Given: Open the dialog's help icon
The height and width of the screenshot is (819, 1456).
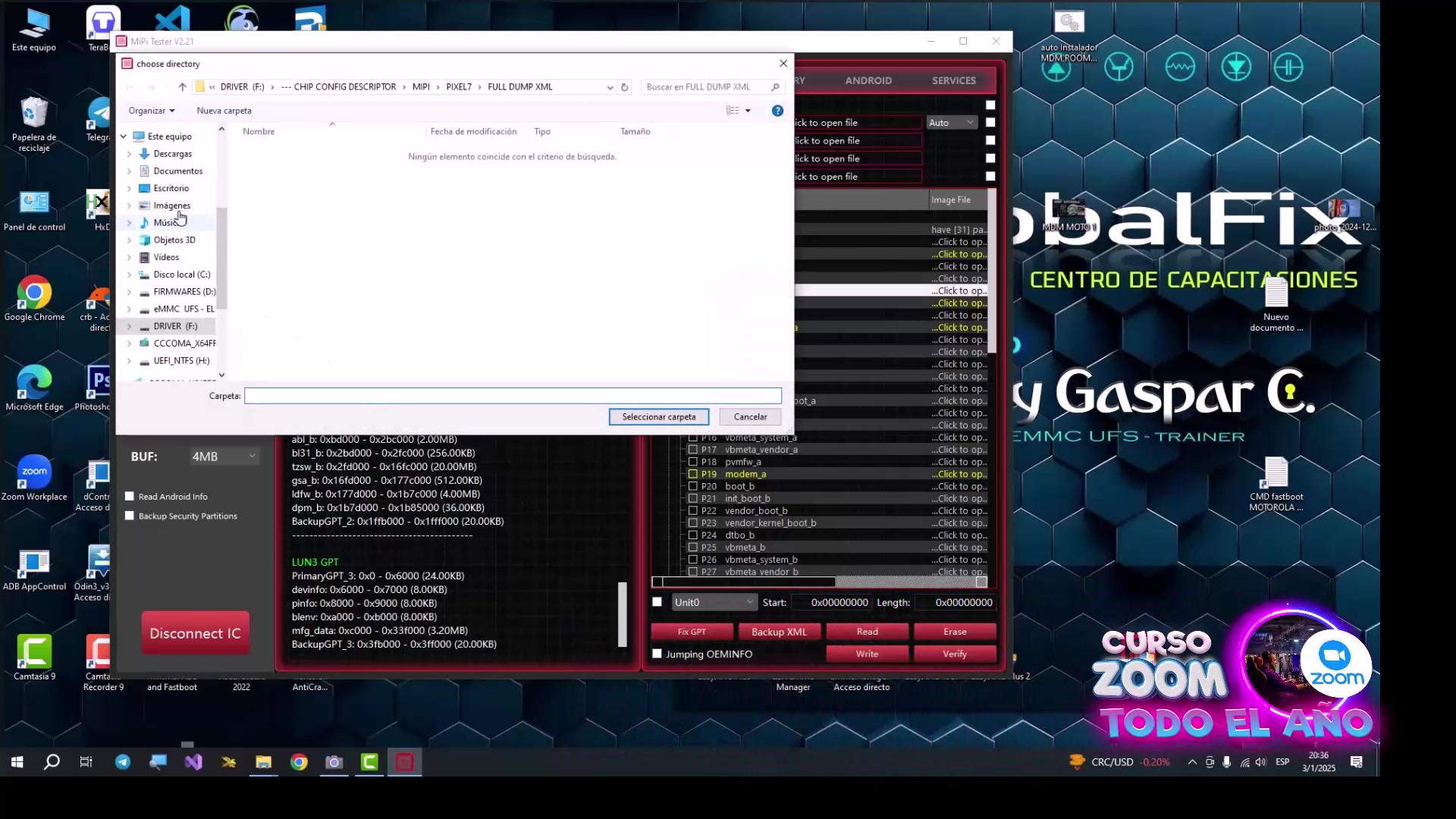Looking at the screenshot, I should [777, 111].
